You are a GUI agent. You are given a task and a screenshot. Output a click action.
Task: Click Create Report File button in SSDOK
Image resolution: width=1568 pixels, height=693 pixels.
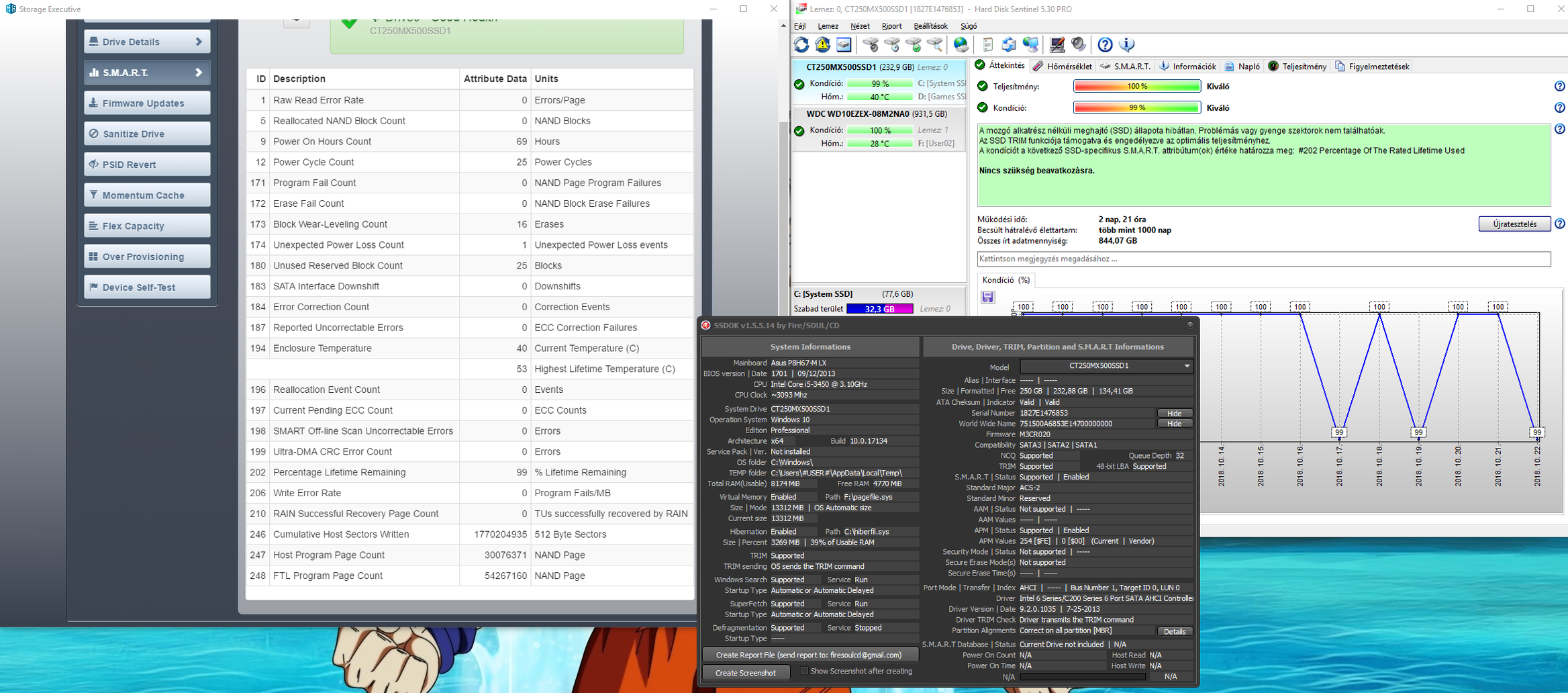(x=809, y=655)
